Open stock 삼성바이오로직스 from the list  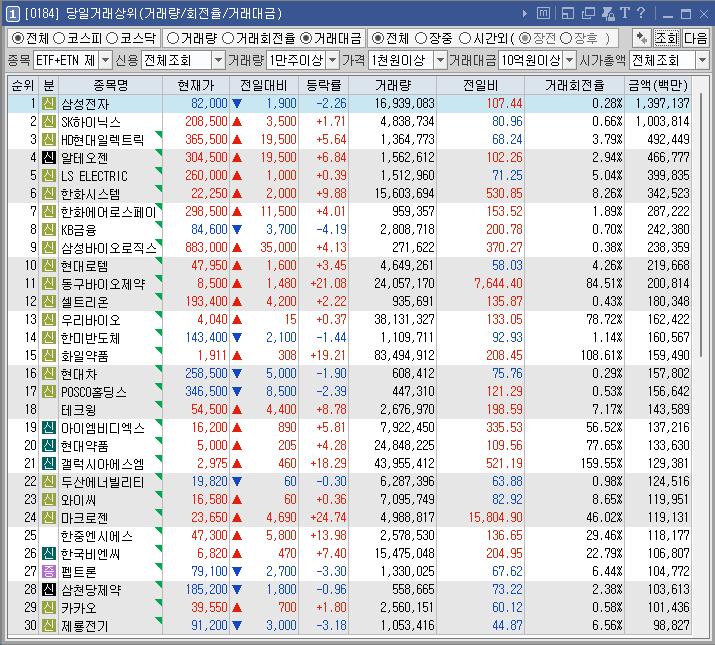click(109, 248)
